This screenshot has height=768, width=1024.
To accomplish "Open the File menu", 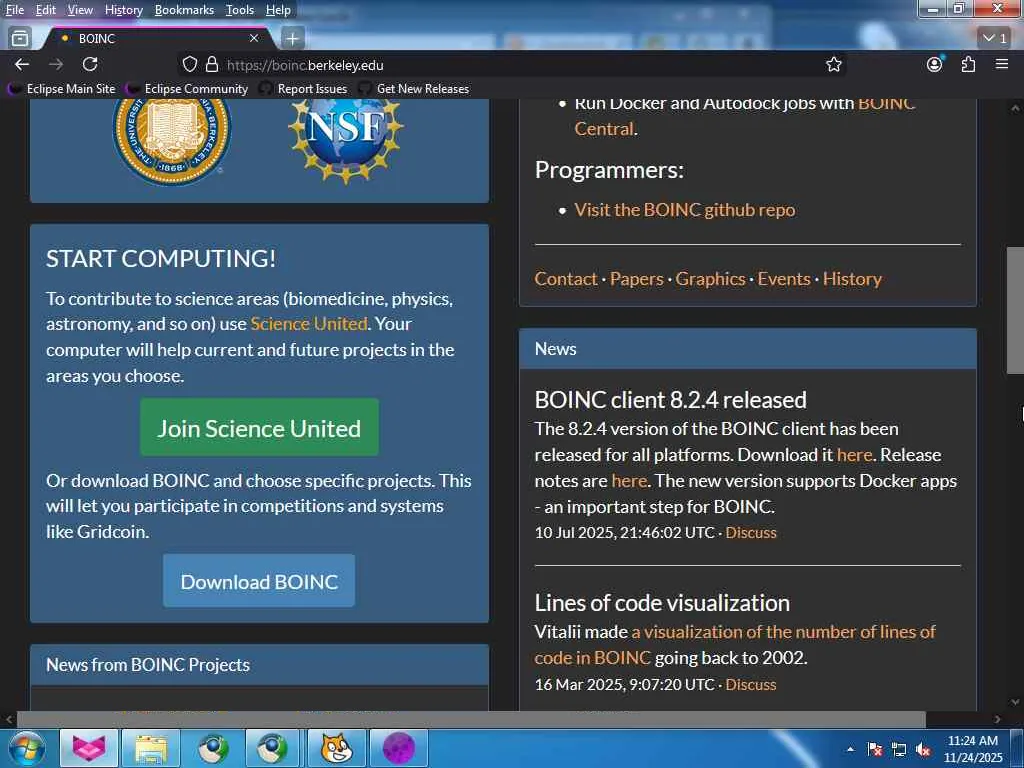I will (15, 10).
